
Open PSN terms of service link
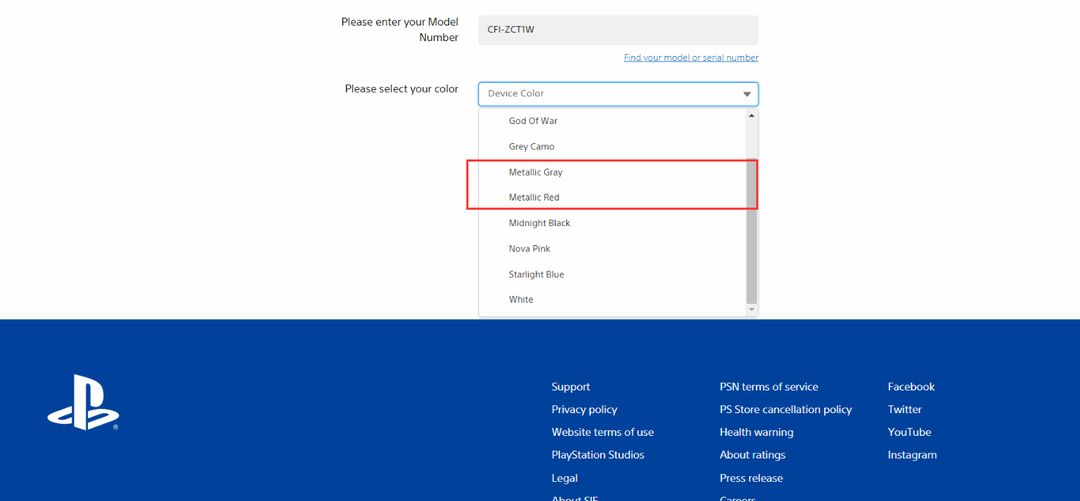pos(769,387)
